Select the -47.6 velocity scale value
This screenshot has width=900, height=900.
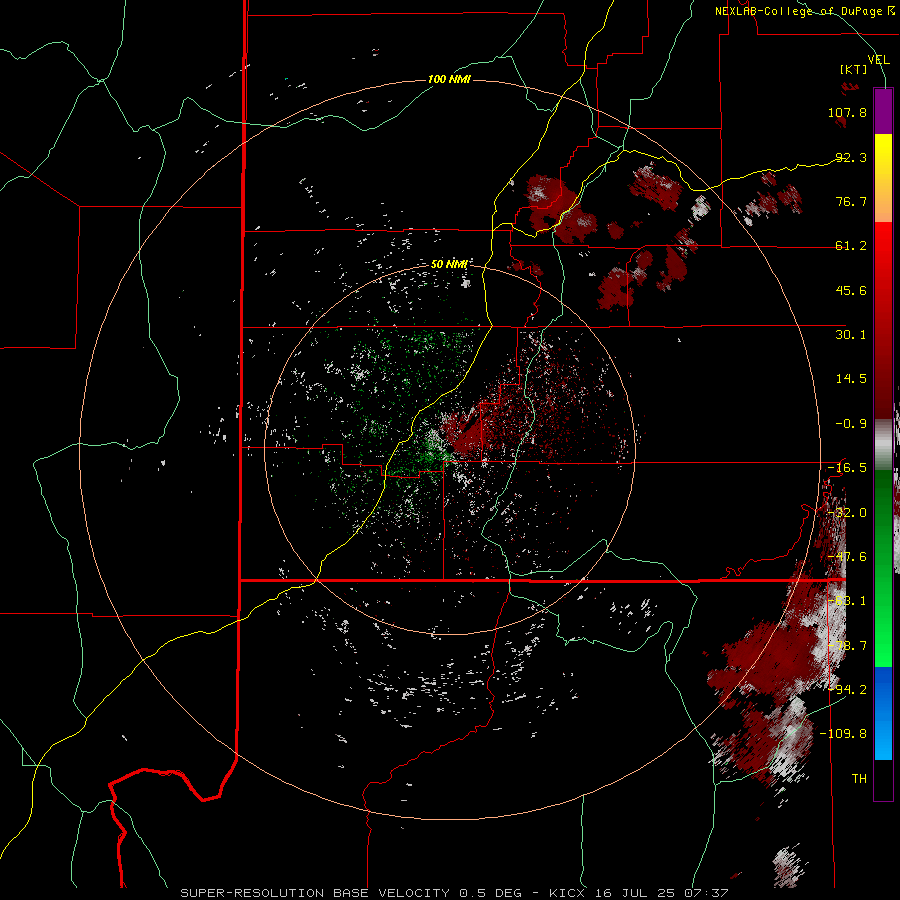847,557
